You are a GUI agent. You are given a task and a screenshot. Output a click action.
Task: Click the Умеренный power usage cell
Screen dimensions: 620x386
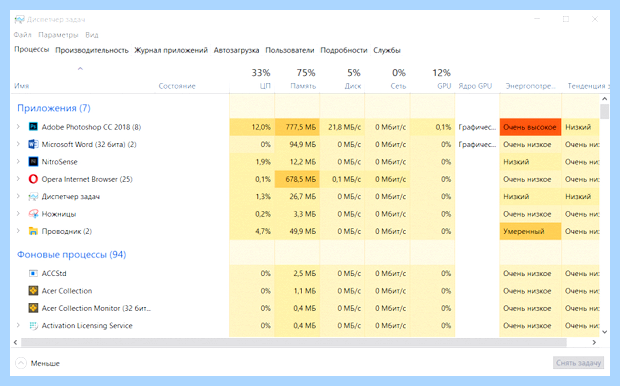530,231
